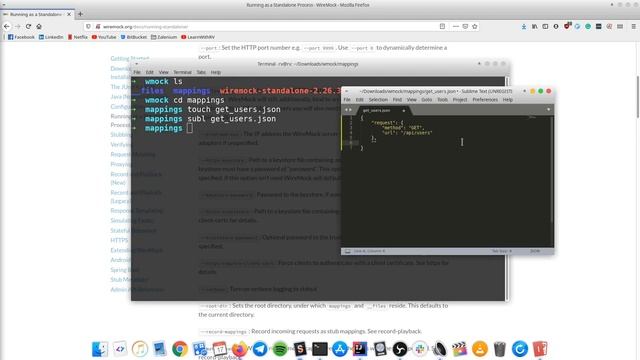Screen dimensions: 640x360
Task: Open the LearnWithRV bookmark
Action: click(198, 37)
